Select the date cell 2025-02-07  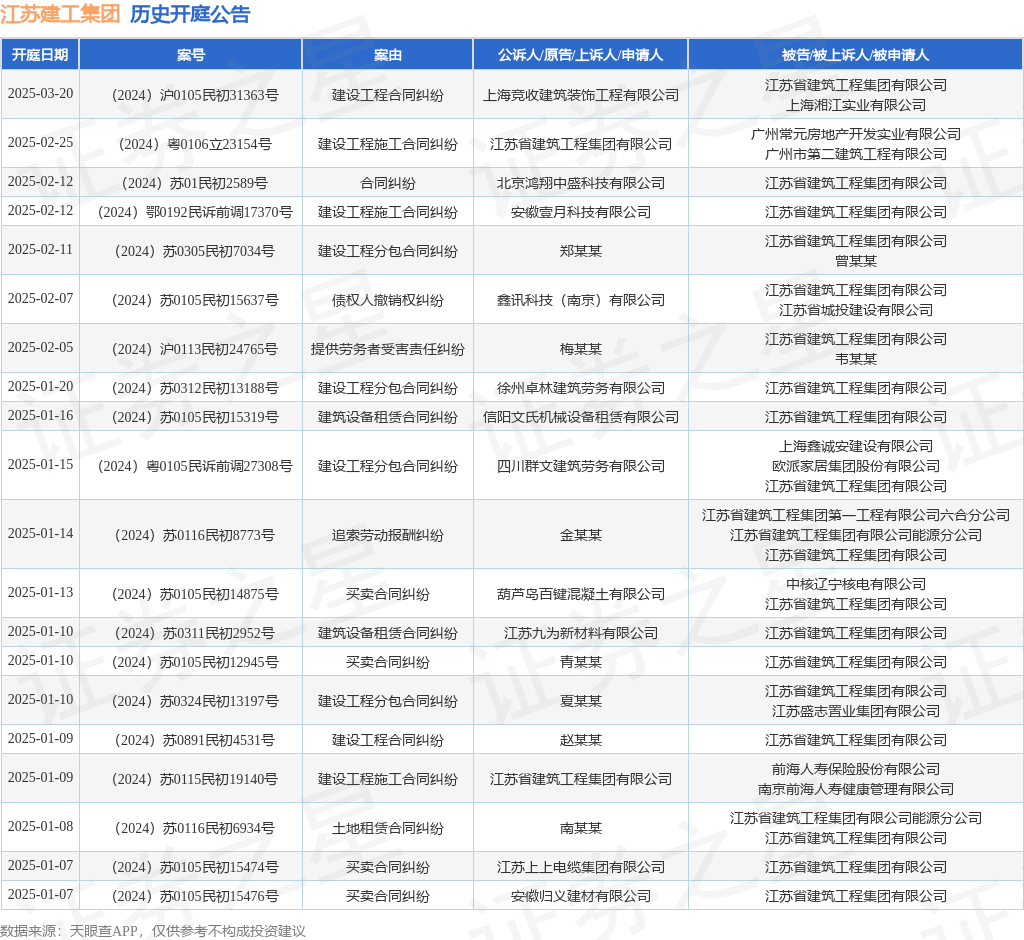40,299
